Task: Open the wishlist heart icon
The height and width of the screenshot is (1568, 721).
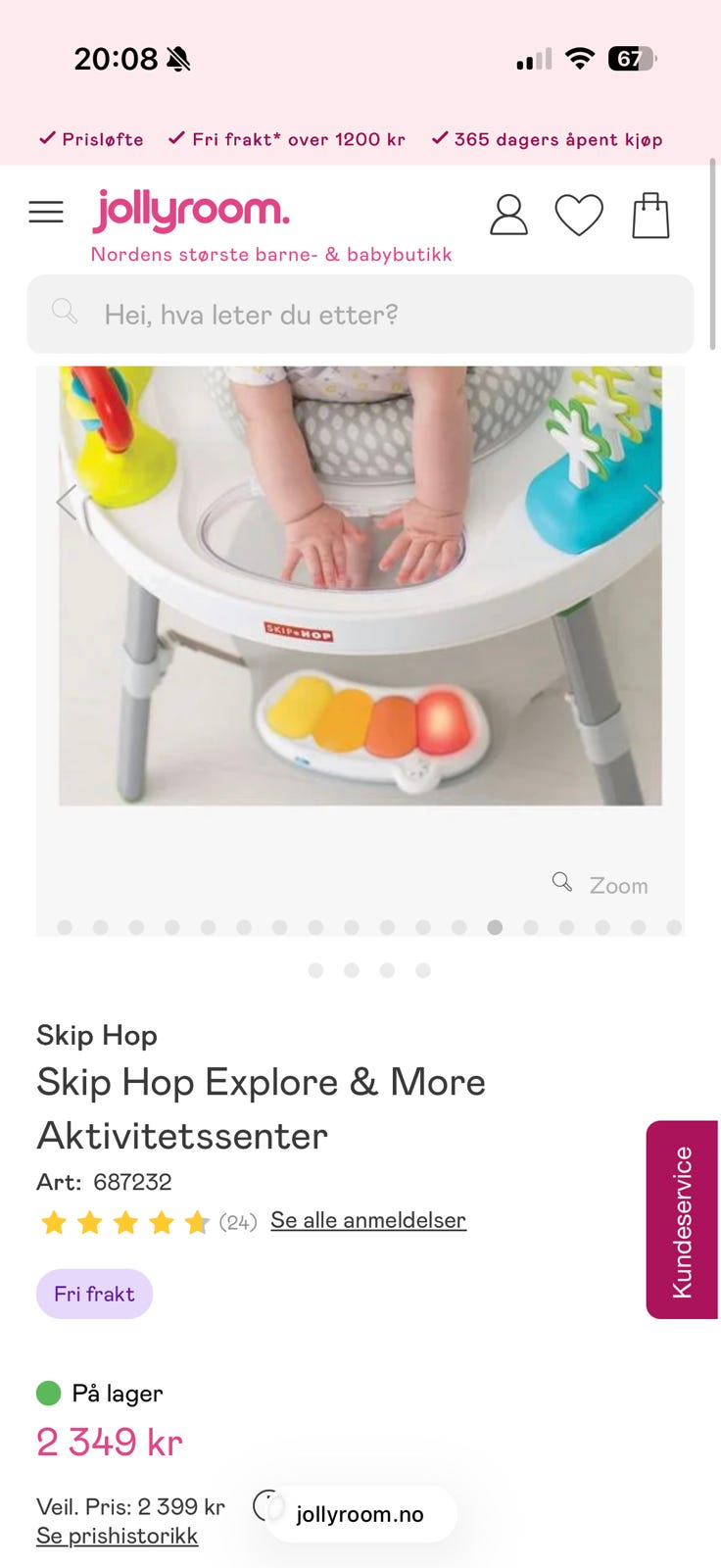Action: 579,216
